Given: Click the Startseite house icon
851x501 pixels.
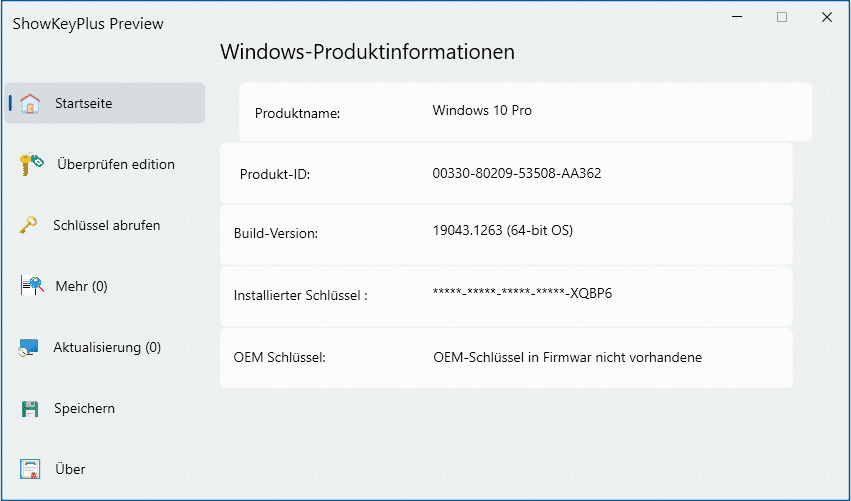Looking at the screenshot, I should click(30, 103).
